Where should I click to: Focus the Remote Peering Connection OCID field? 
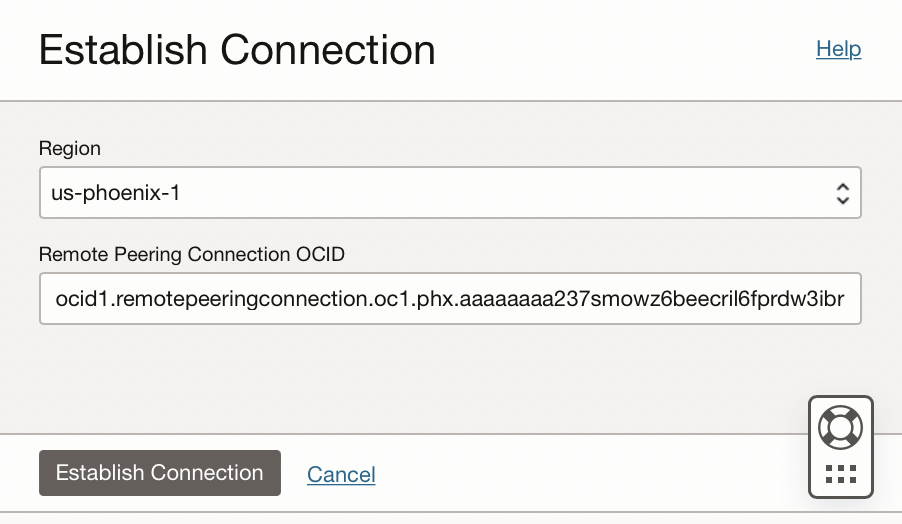point(450,299)
